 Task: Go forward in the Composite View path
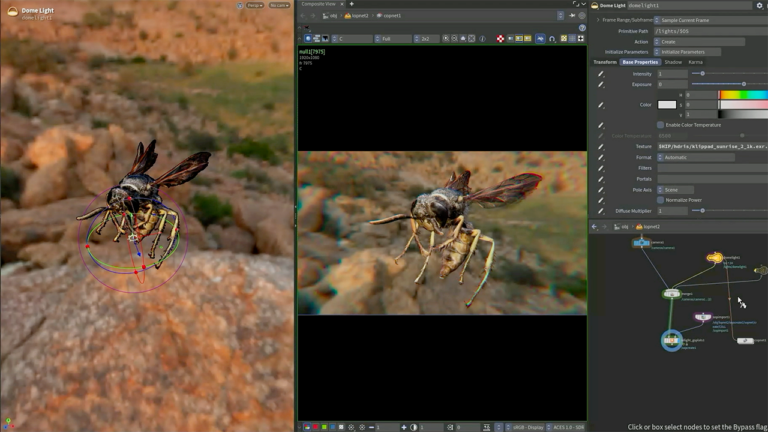tap(312, 16)
